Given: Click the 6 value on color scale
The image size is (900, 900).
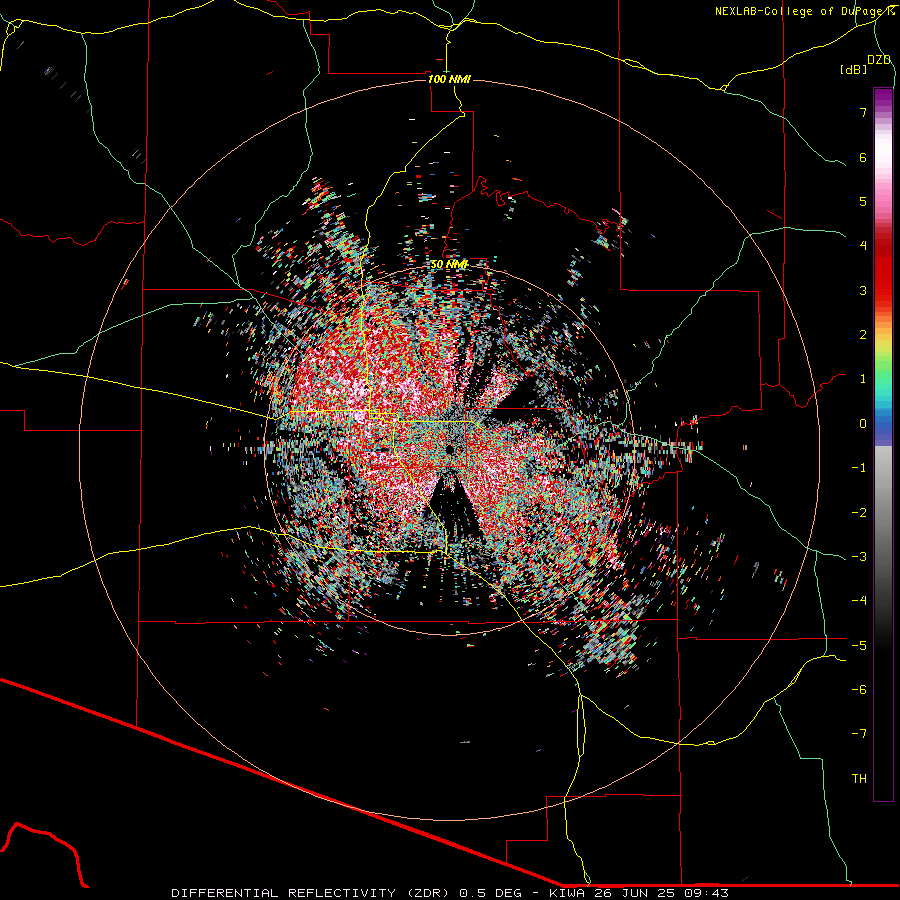Looking at the screenshot, I should (863, 157).
